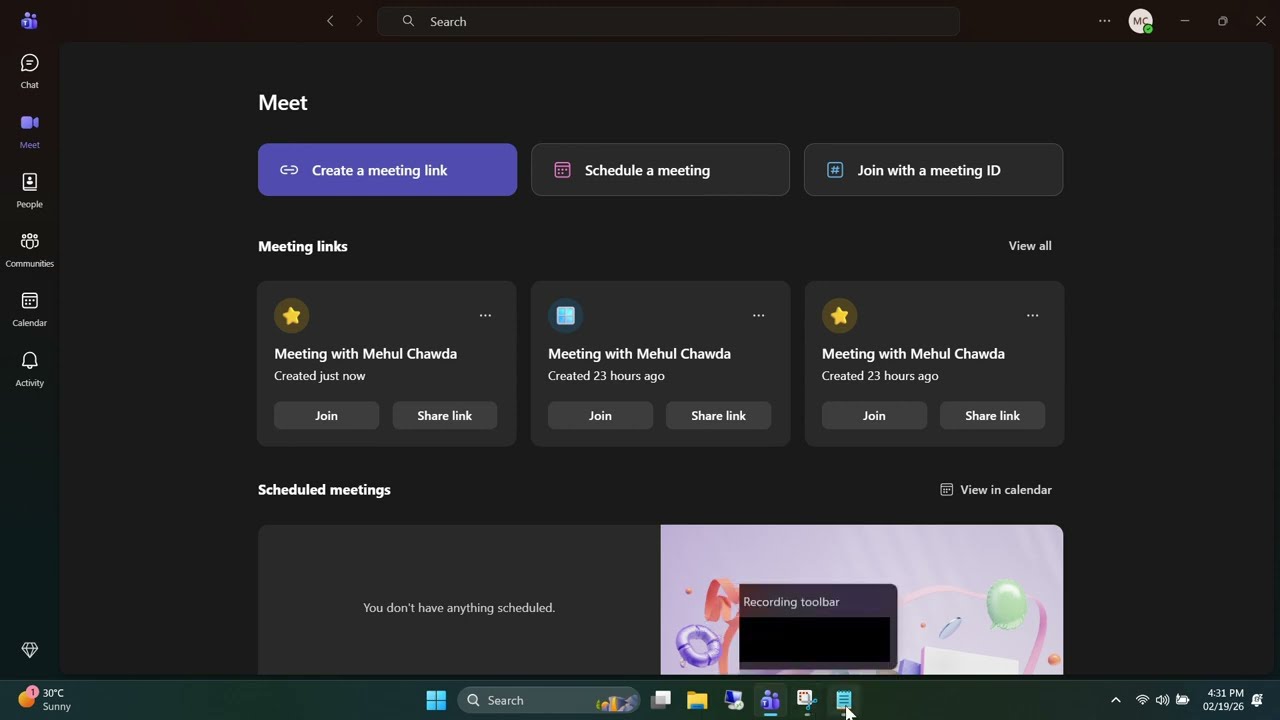This screenshot has width=1280, height=720.
Task: Share link of blue-icon meeting card
Action: (x=718, y=416)
